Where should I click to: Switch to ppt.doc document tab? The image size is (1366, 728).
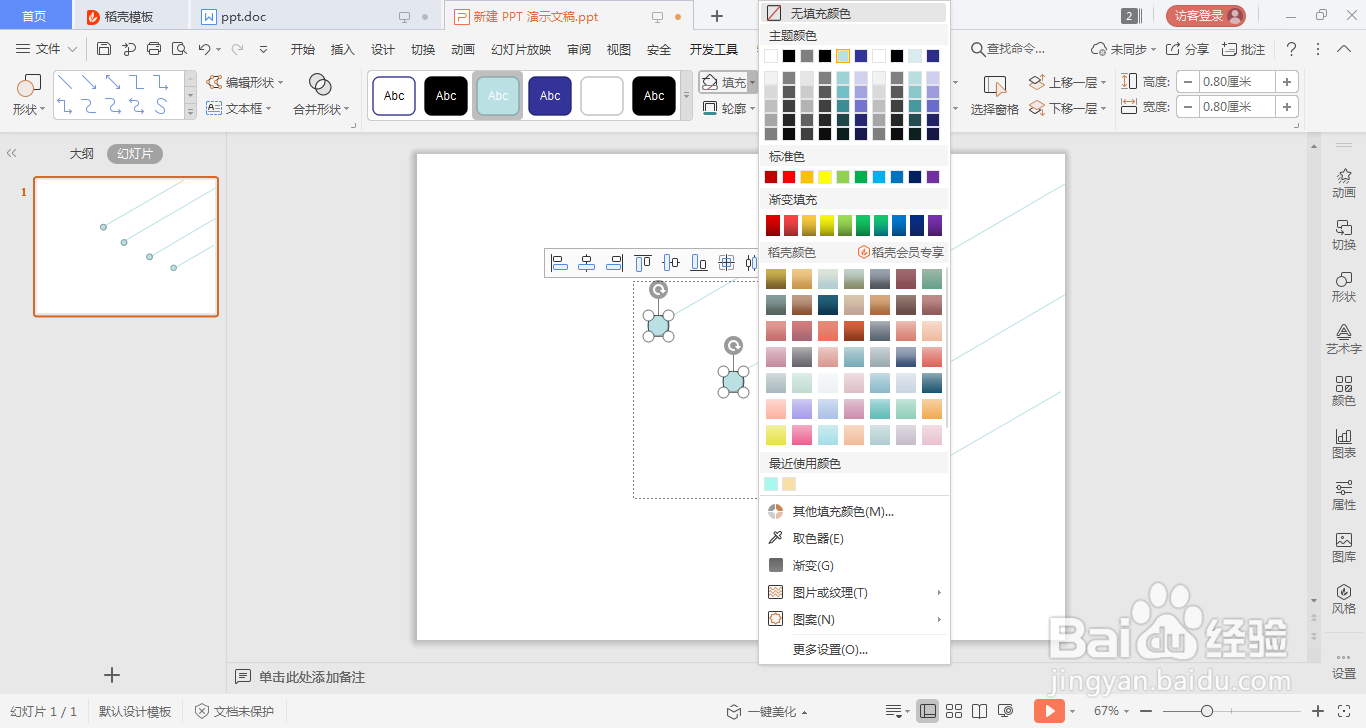(x=316, y=16)
